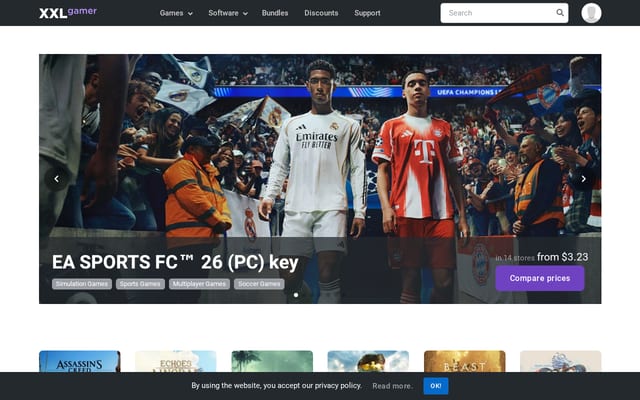This screenshot has height=400, width=640.
Task: Open the Echoes game thumbnail
Action: (x=176, y=361)
